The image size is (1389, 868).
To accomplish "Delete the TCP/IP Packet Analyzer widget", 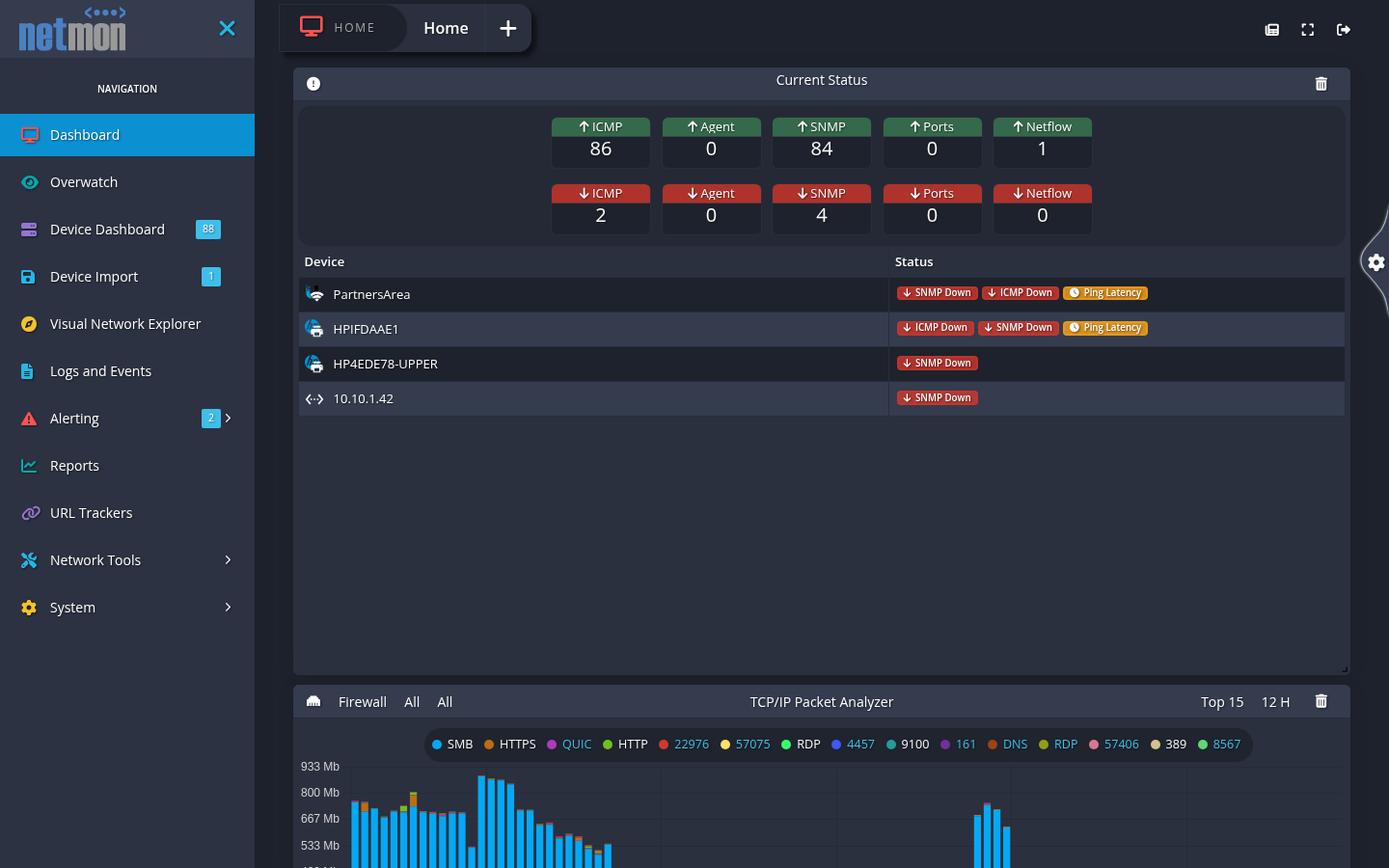I will pyautogui.click(x=1321, y=701).
